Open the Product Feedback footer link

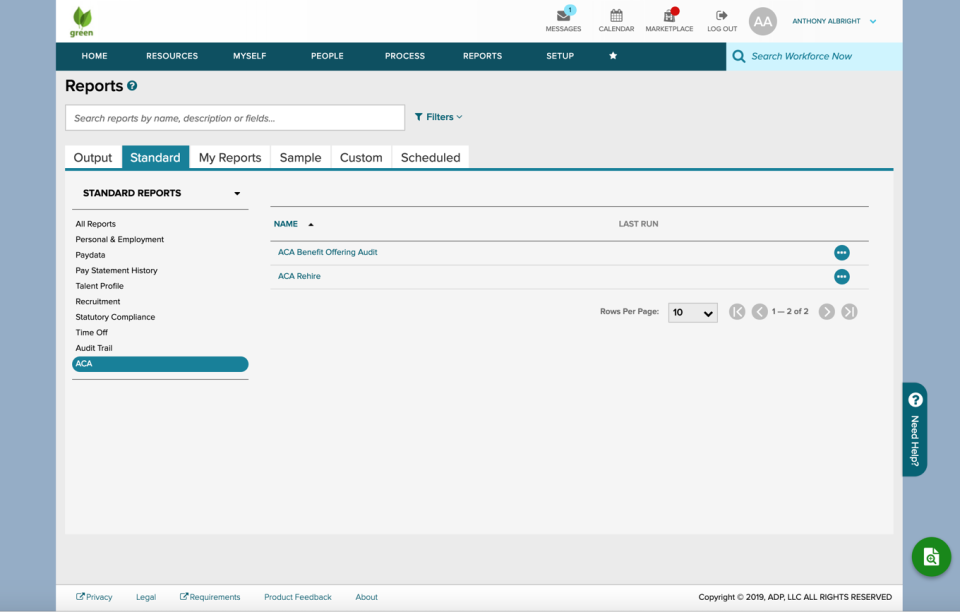point(298,597)
